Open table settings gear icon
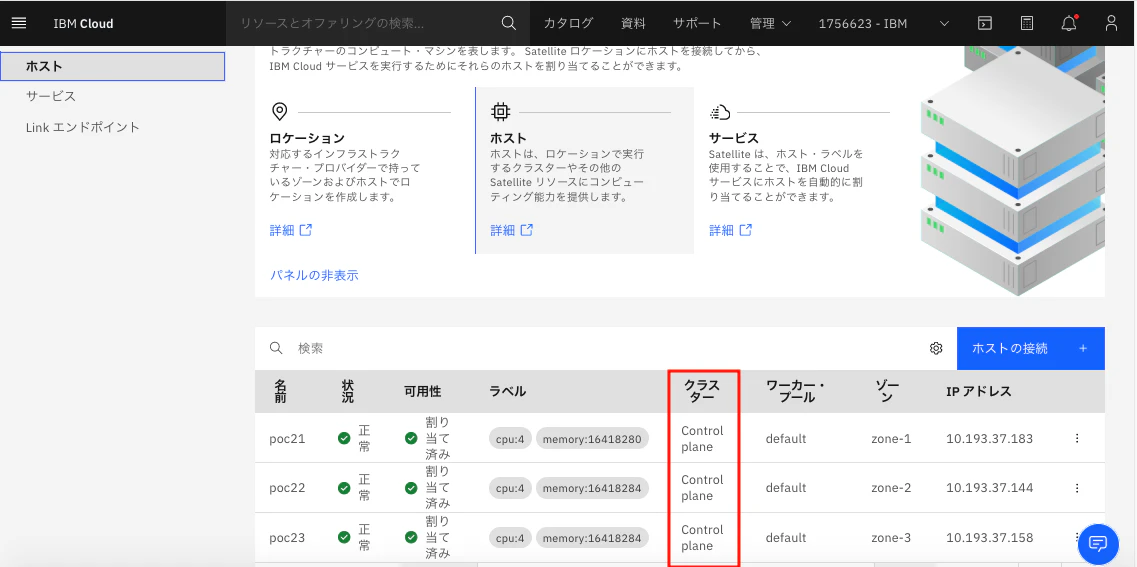Image resolution: width=1137 pixels, height=567 pixels. pyautogui.click(x=936, y=348)
